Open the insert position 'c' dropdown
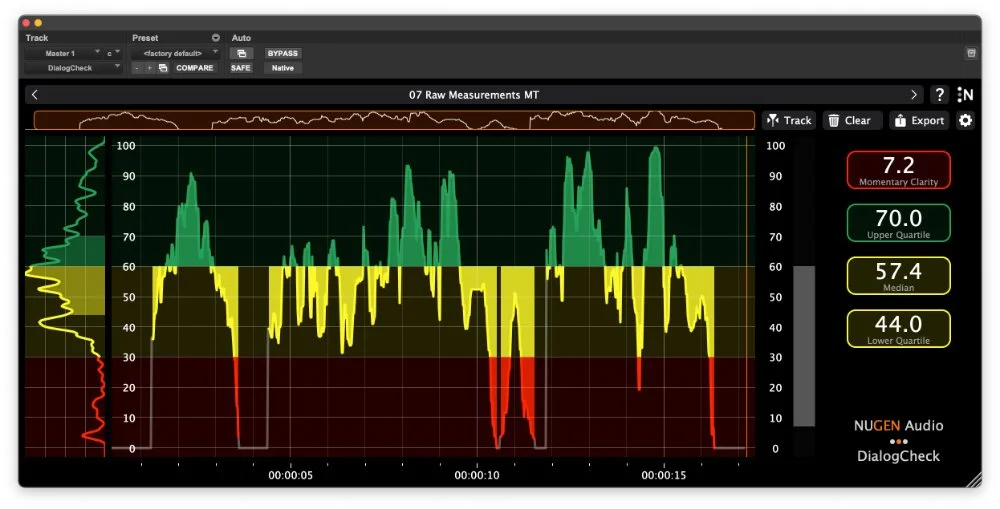This screenshot has height=509, width=1000. click(x=114, y=53)
